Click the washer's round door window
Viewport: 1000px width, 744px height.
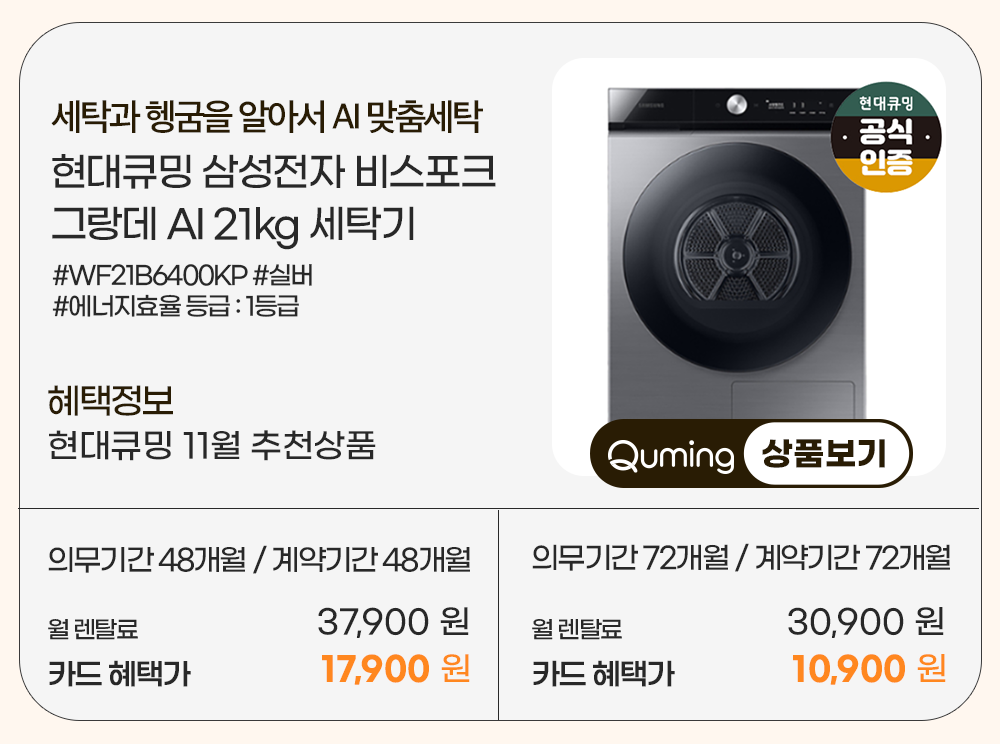click(737, 258)
